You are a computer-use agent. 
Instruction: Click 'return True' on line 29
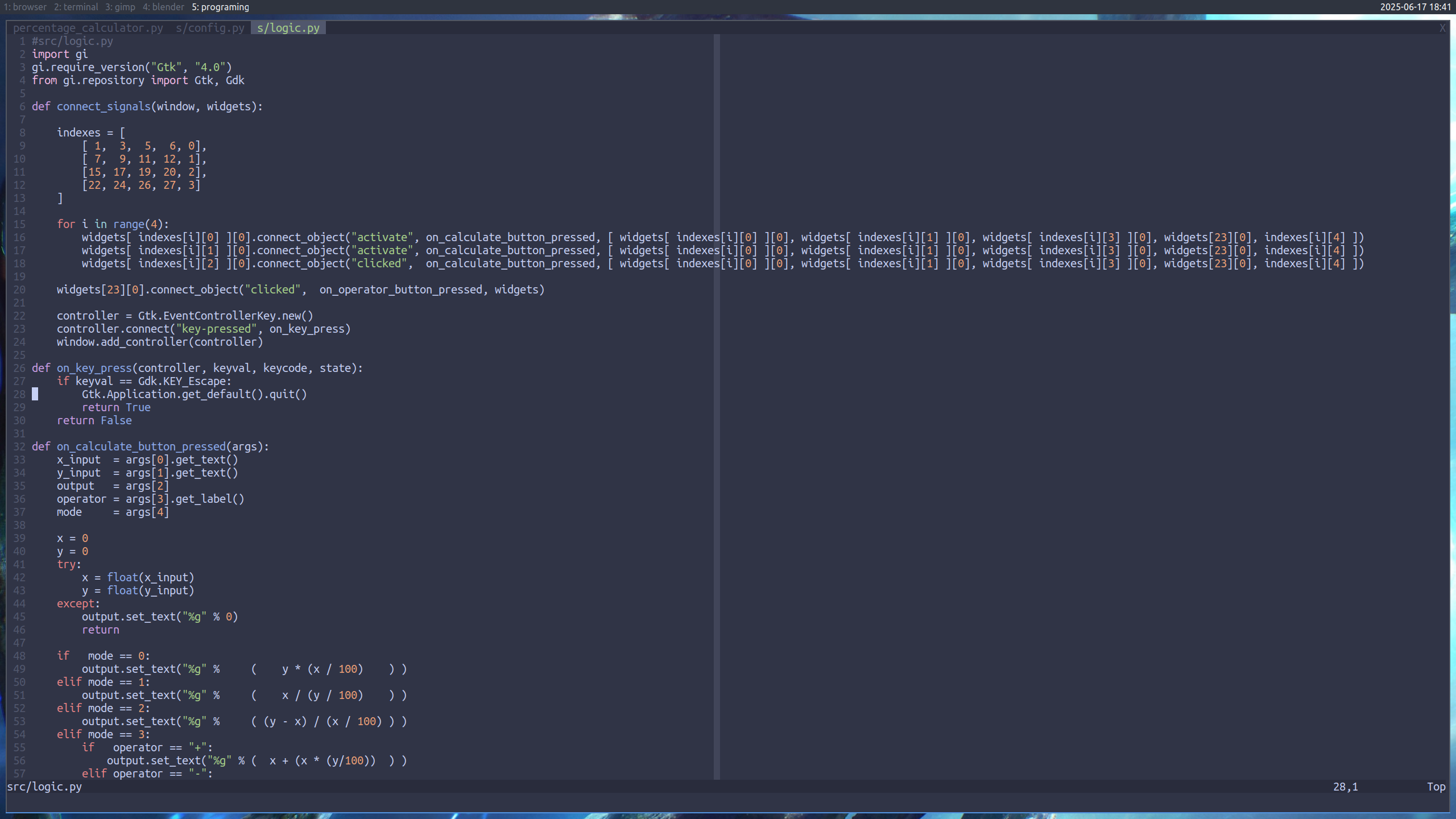coord(116,407)
